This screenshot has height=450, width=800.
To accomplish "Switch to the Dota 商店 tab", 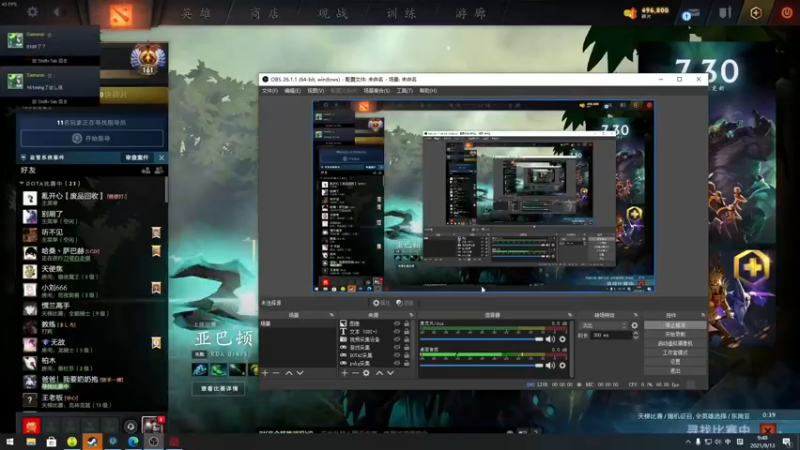I will (265, 14).
